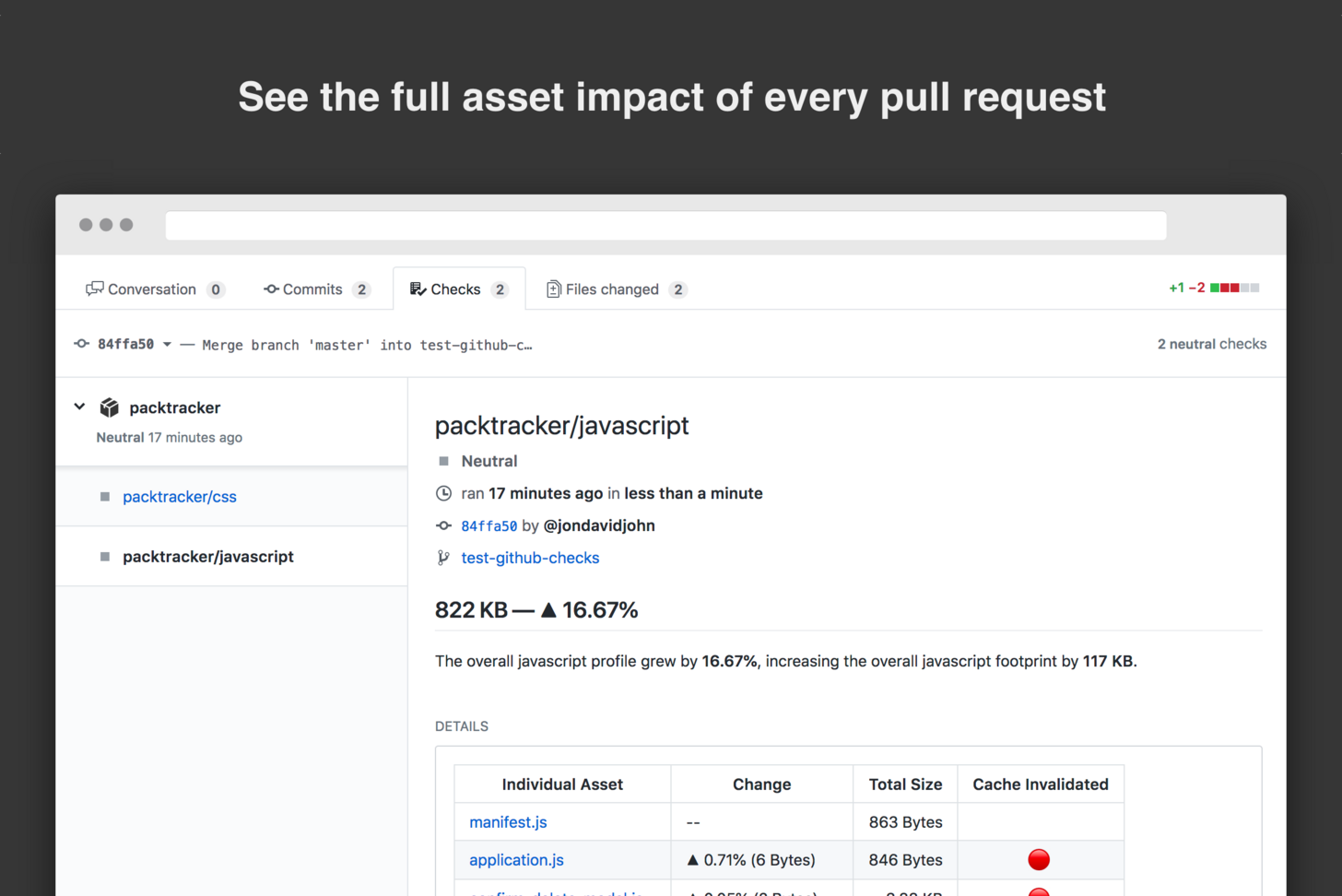Click the speech bubble icon on Conversation tab
1342x896 pixels.
[96, 289]
